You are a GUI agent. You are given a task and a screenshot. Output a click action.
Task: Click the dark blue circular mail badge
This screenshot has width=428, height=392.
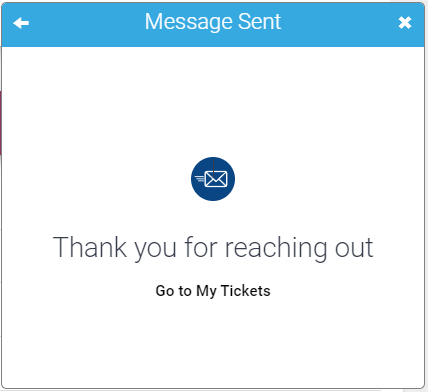tap(213, 179)
